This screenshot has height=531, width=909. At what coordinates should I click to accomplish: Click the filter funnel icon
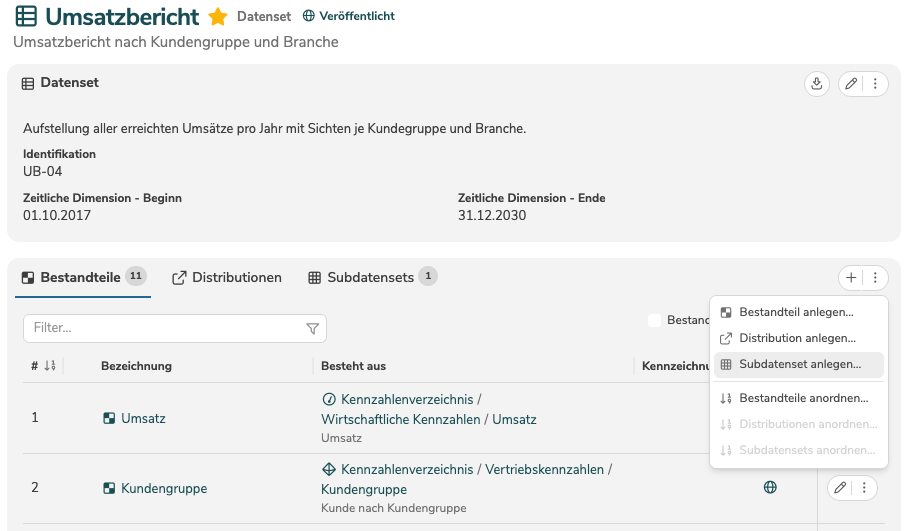point(312,328)
